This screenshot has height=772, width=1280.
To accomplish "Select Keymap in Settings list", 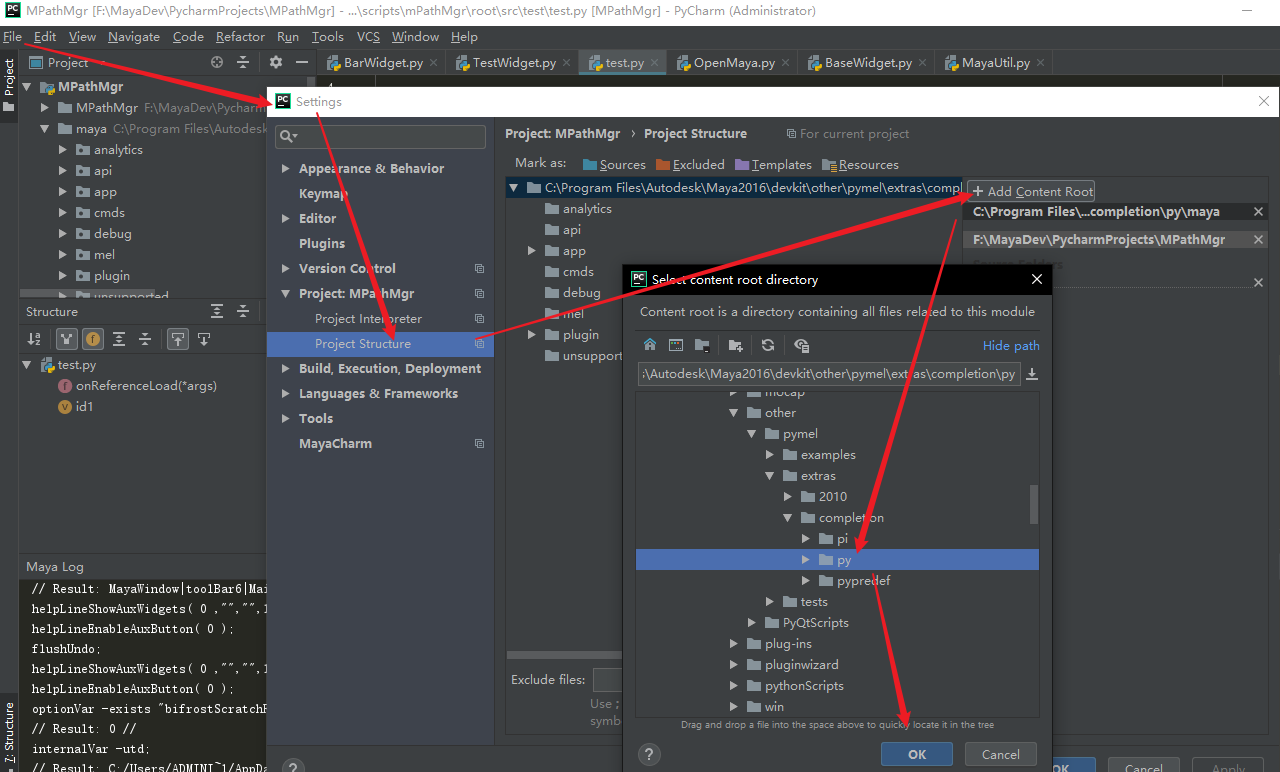I will [x=323, y=194].
